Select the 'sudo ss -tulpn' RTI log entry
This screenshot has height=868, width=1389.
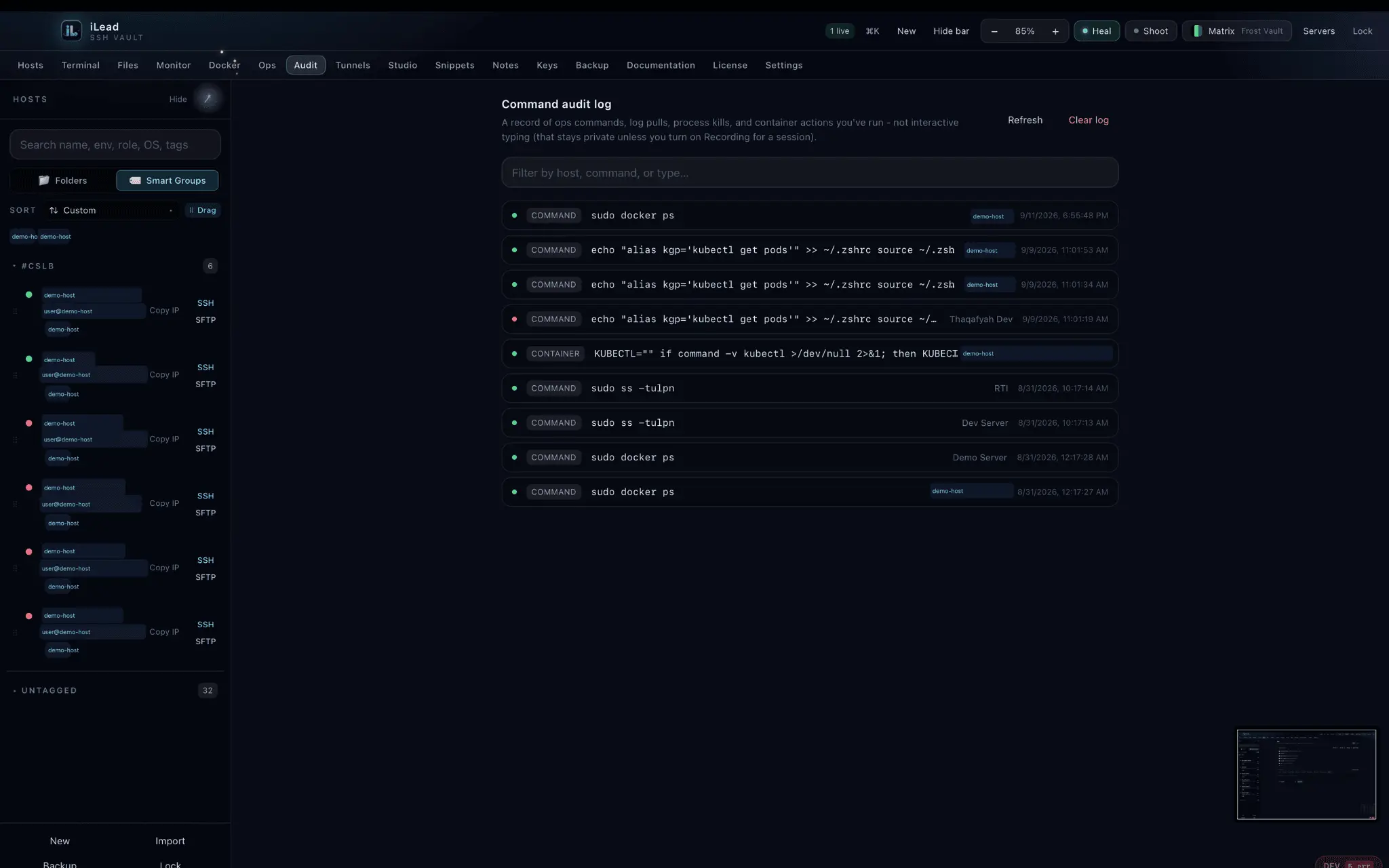tap(810, 389)
